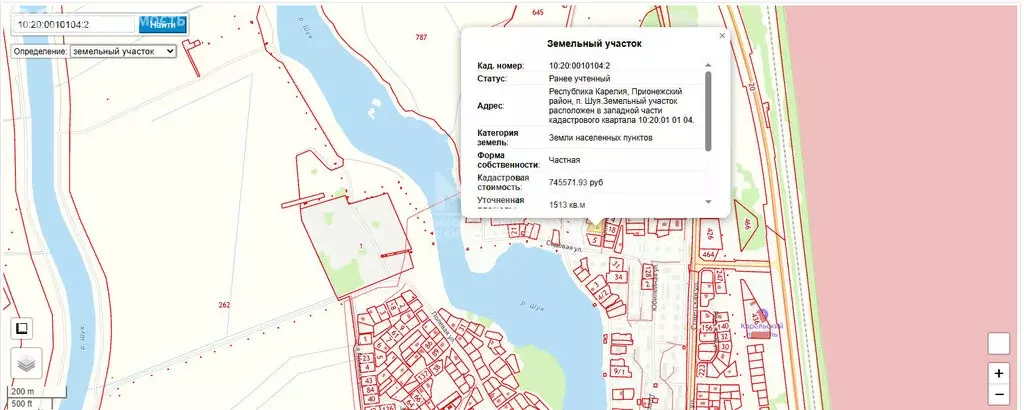Click cadastral number value in the popup
The width and height of the screenshot is (1024, 410).
[579, 65]
